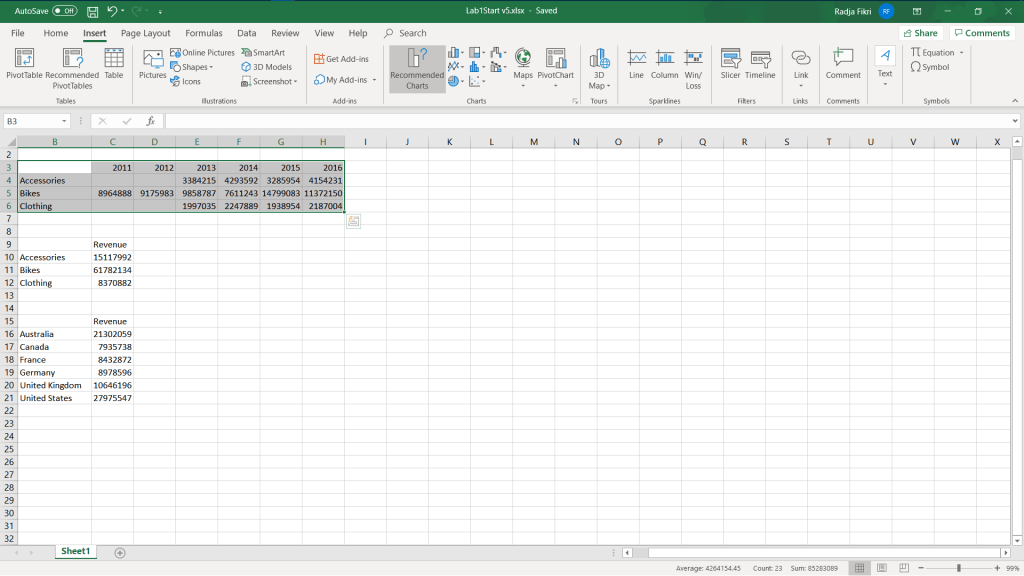Open the Comments pane button
This screenshot has width=1024, height=576.
[981, 33]
